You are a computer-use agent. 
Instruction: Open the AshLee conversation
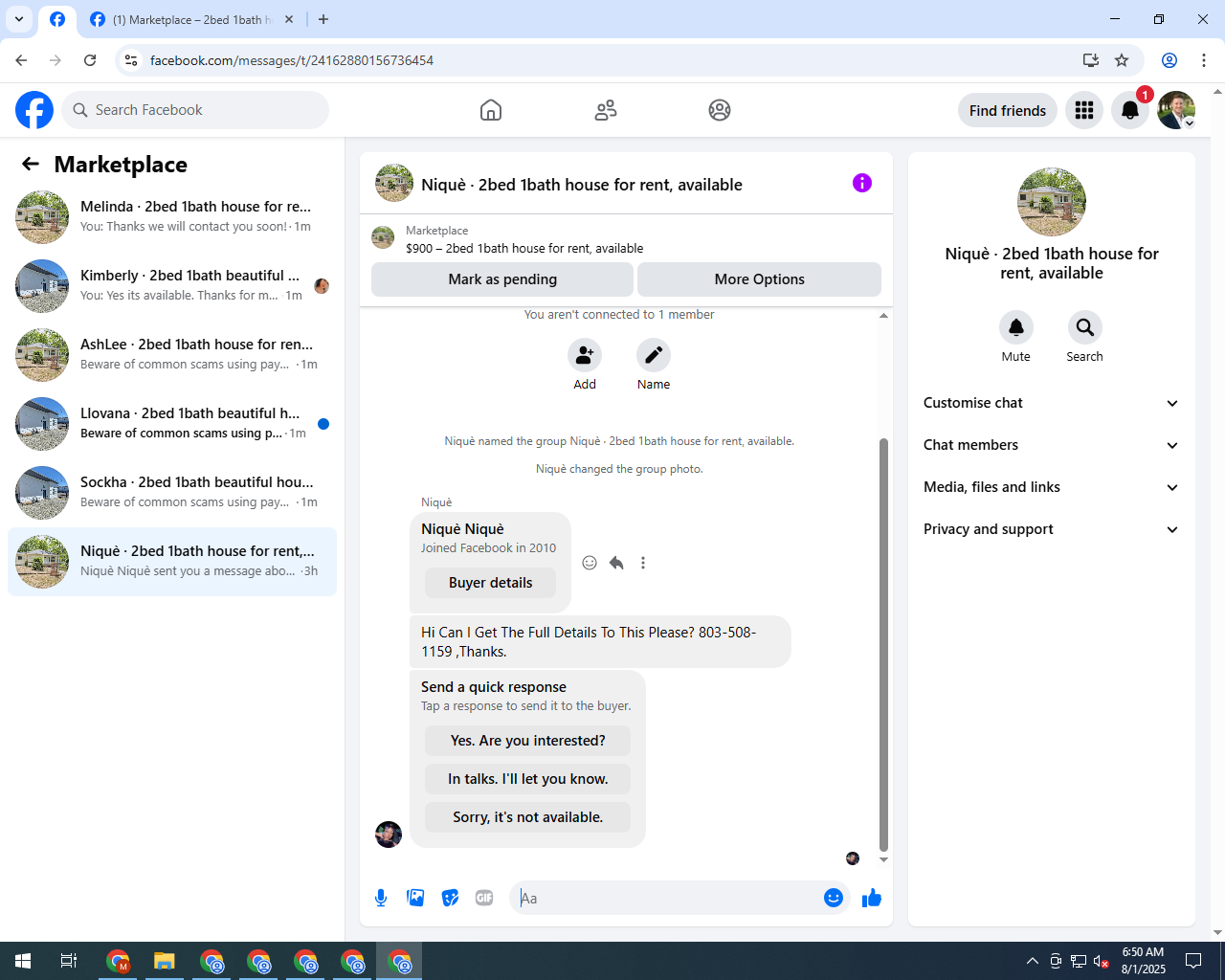pyautogui.click(x=172, y=355)
